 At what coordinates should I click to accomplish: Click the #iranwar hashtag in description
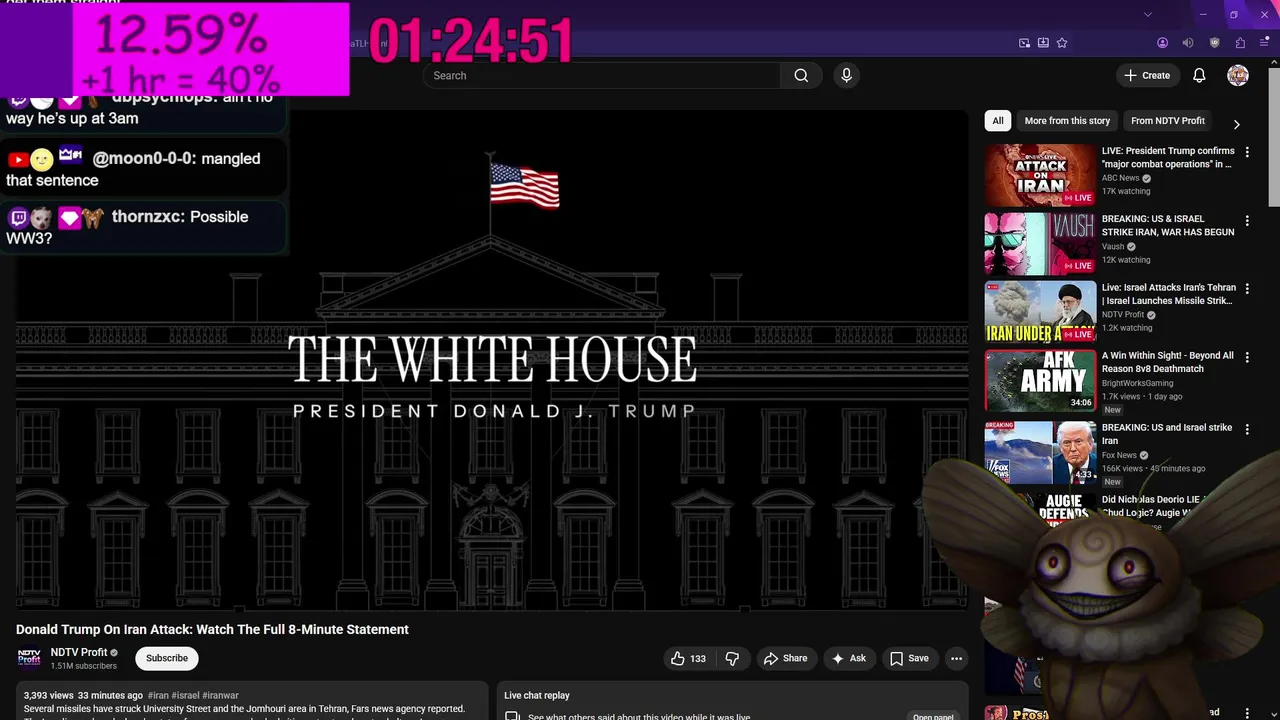(x=221, y=695)
